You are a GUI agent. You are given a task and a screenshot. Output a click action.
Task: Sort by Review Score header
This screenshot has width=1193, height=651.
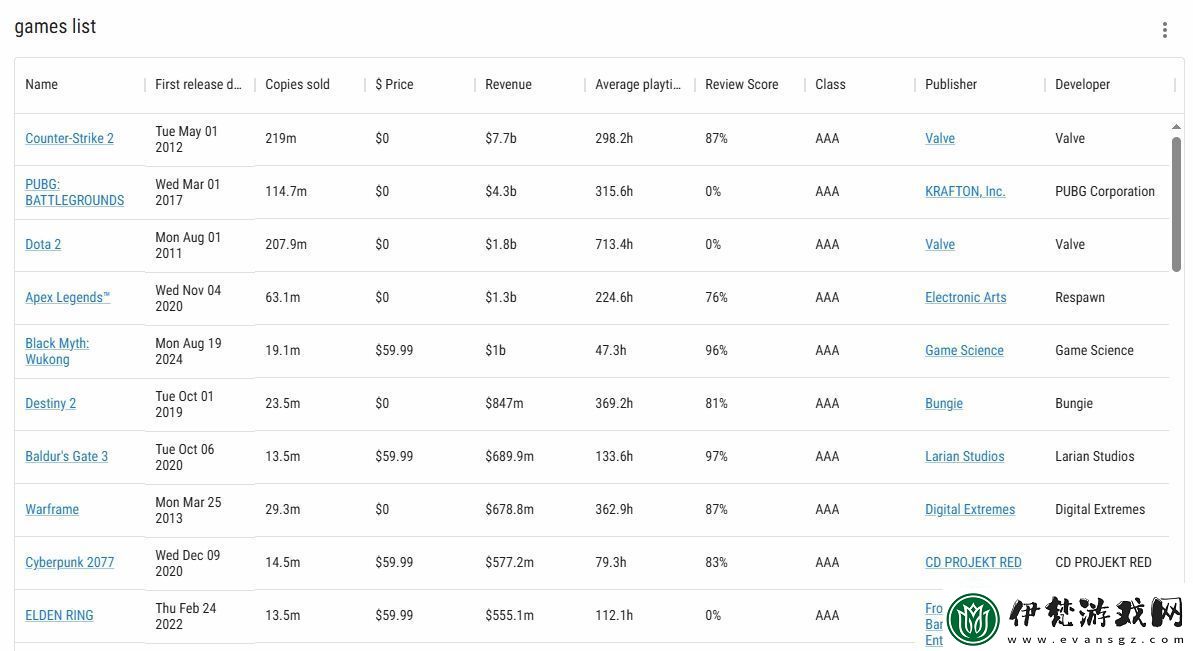742,84
